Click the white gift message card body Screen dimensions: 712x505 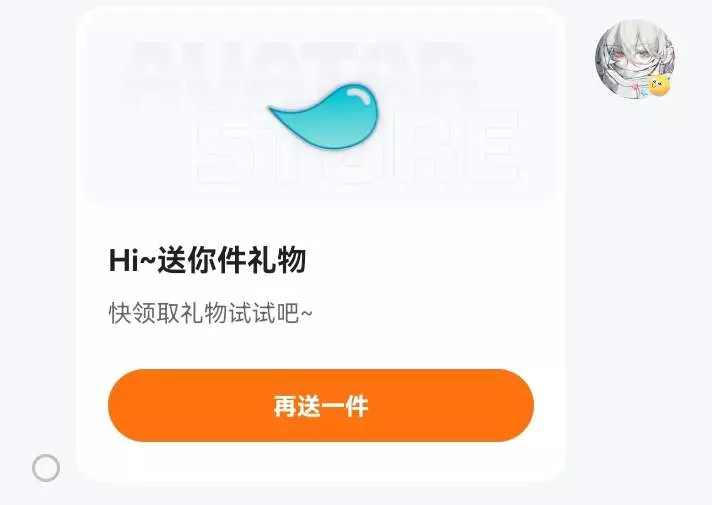pyautogui.click(x=321, y=244)
